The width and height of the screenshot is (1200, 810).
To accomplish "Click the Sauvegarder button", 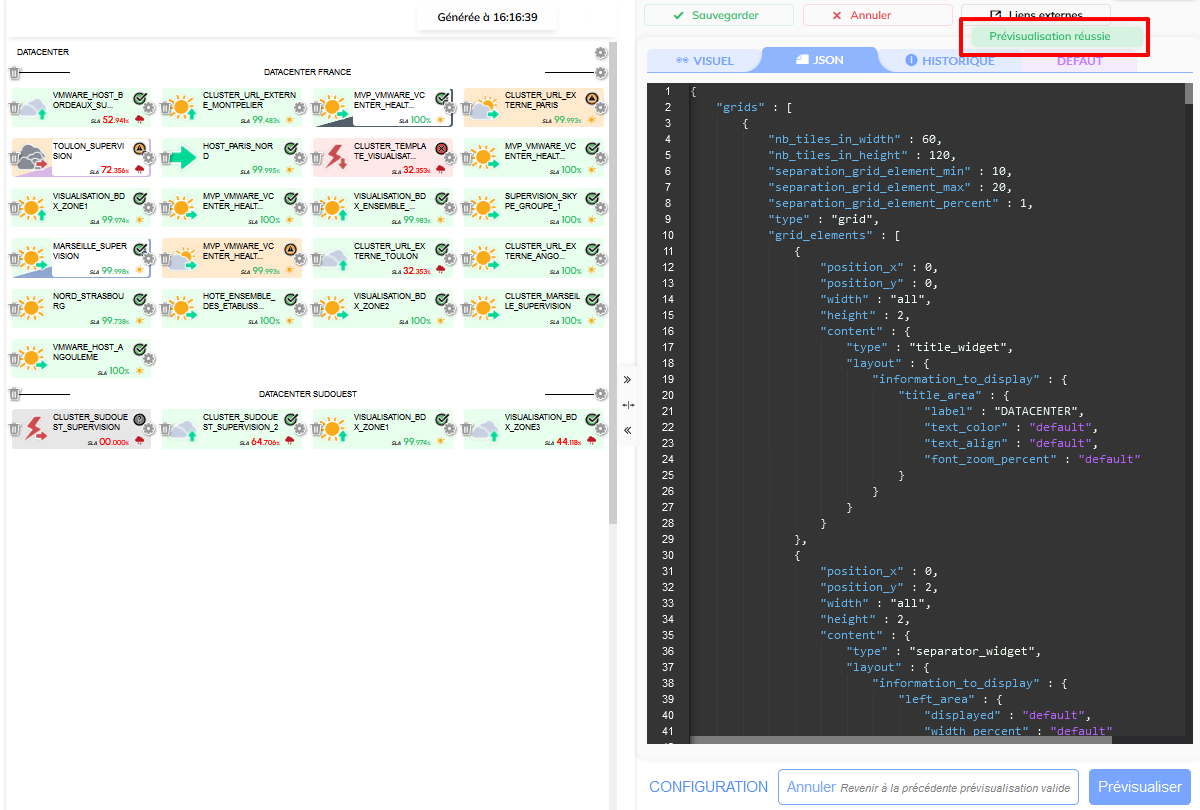I will [x=718, y=15].
